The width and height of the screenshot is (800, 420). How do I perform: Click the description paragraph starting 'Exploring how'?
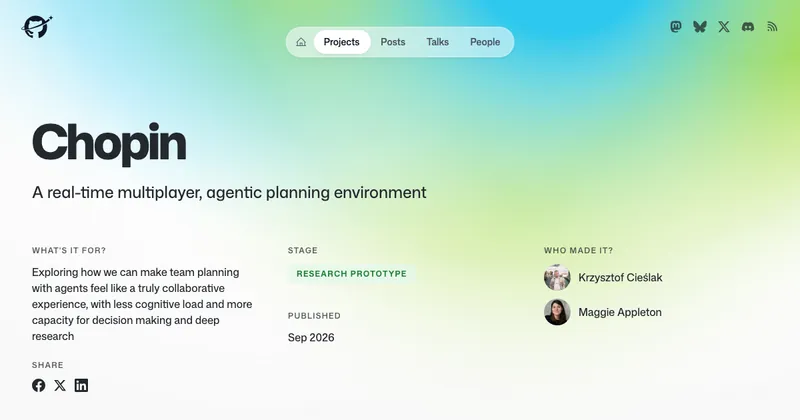click(142, 304)
